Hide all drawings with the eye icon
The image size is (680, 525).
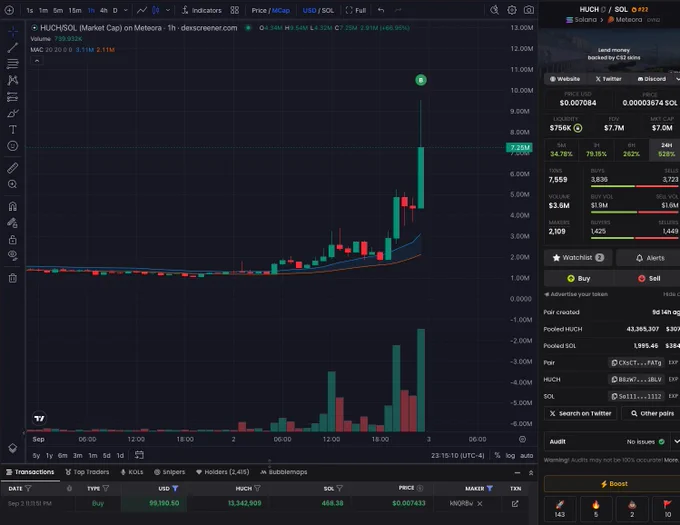coord(13,256)
